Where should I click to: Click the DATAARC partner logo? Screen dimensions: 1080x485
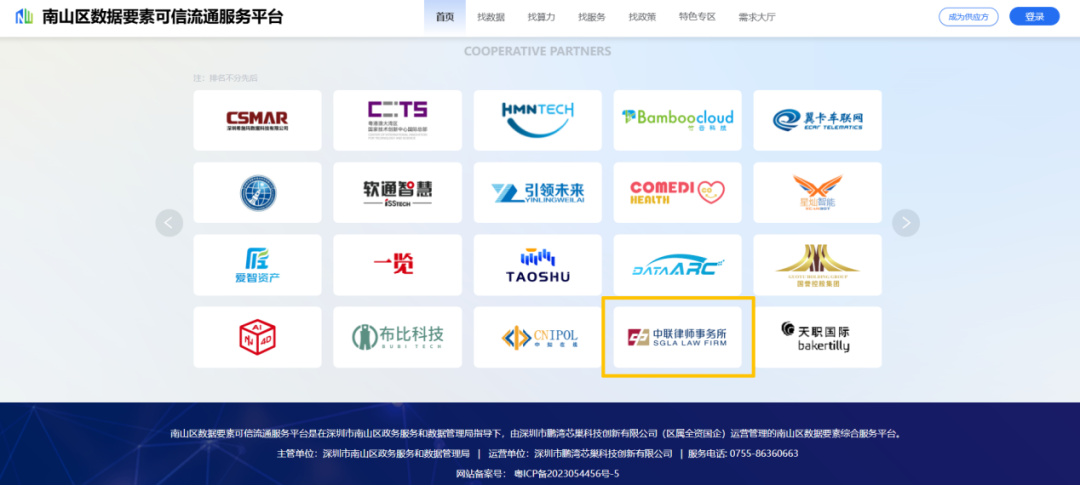[x=677, y=264]
